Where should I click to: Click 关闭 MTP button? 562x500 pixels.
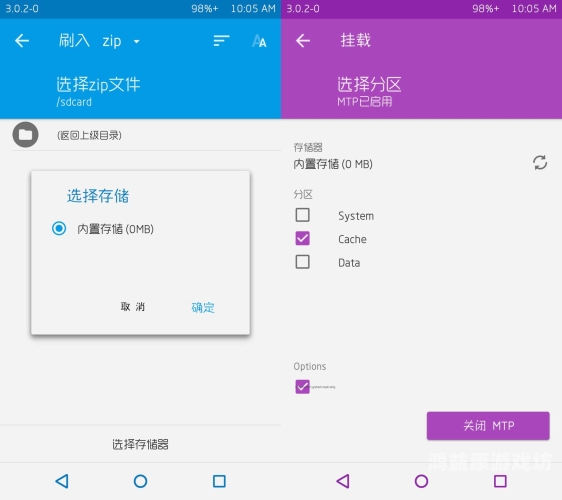coord(488,426)
